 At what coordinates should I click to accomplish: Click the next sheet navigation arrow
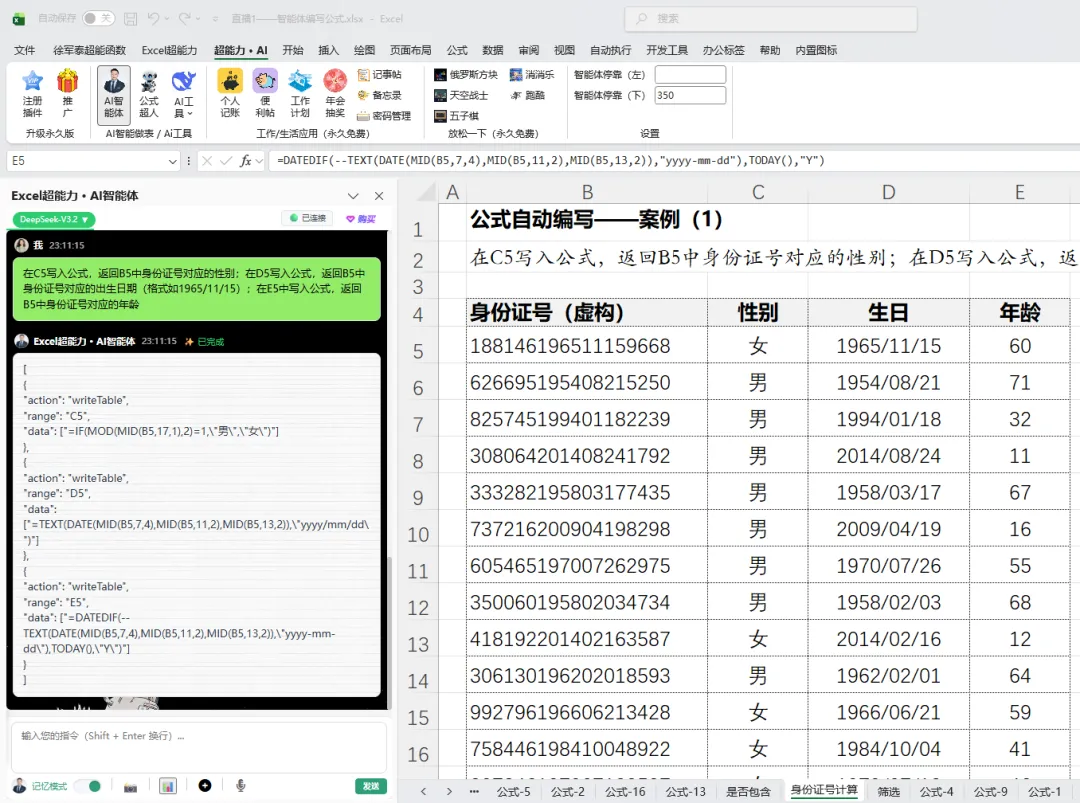pyautogui.click(x=448, y=791)
